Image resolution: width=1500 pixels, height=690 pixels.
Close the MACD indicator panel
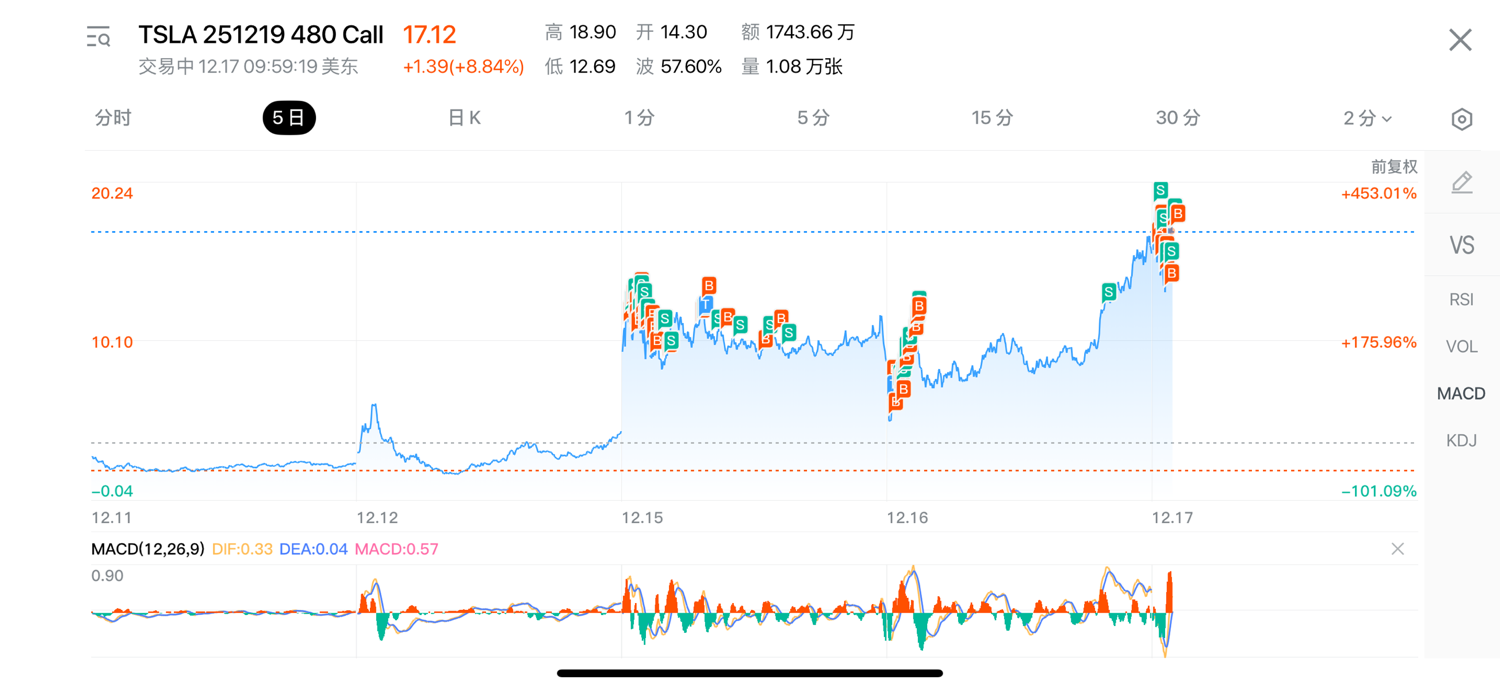(1397, 549)
